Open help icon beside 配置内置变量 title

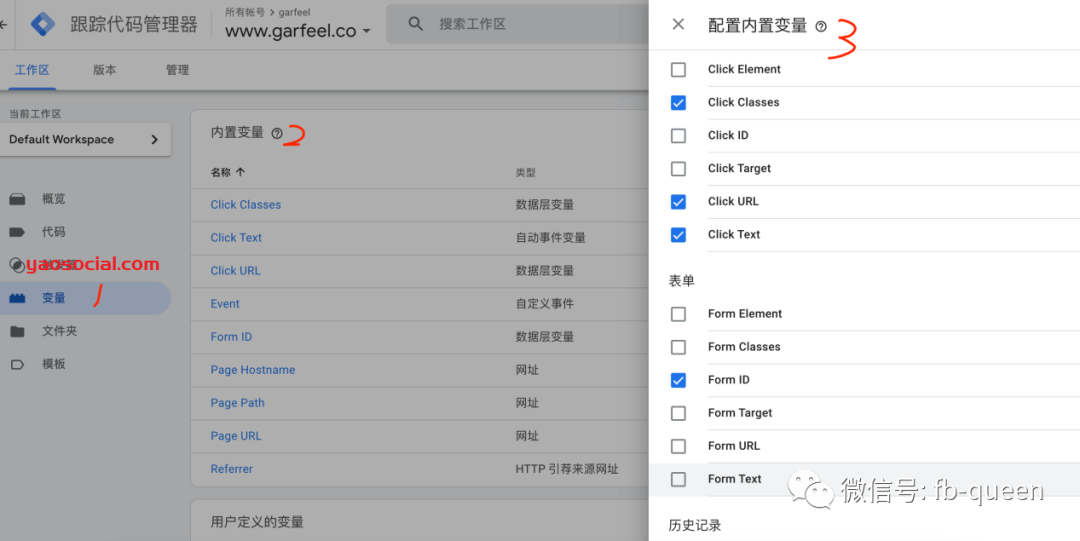820,26
